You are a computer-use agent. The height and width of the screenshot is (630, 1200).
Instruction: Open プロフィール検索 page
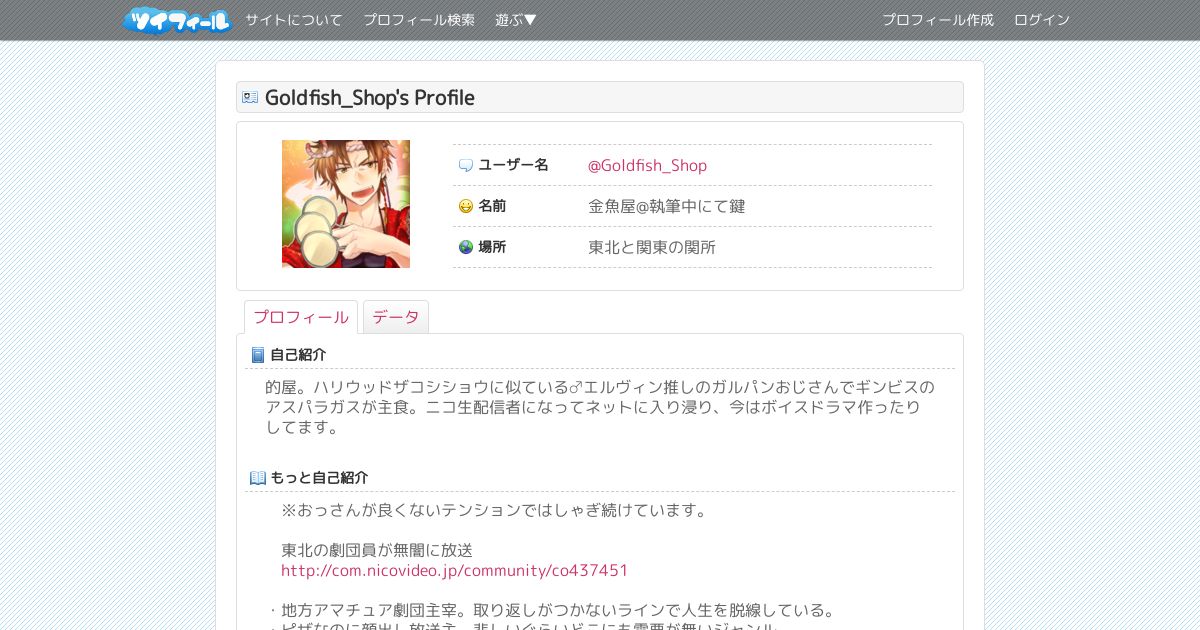point(419,20)
